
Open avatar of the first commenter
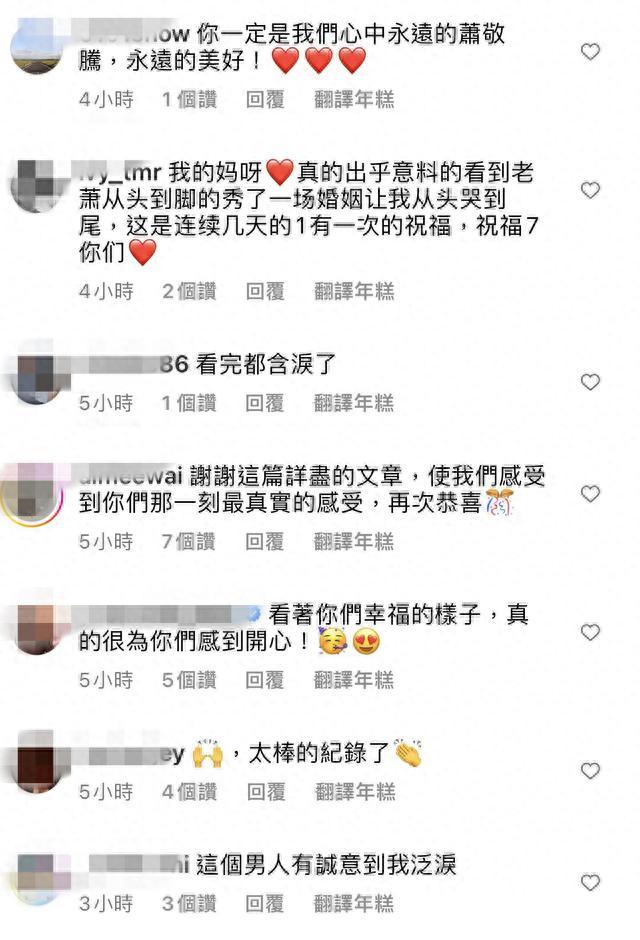coord(36,47)
